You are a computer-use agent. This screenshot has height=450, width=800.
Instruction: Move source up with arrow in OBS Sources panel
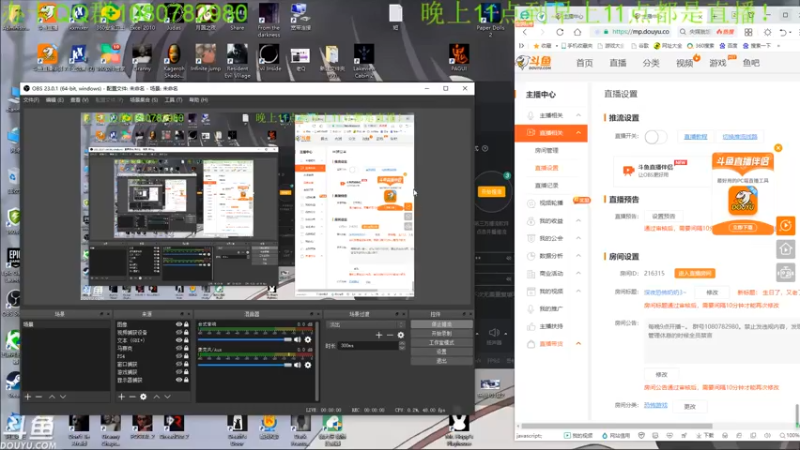[157, 396]
